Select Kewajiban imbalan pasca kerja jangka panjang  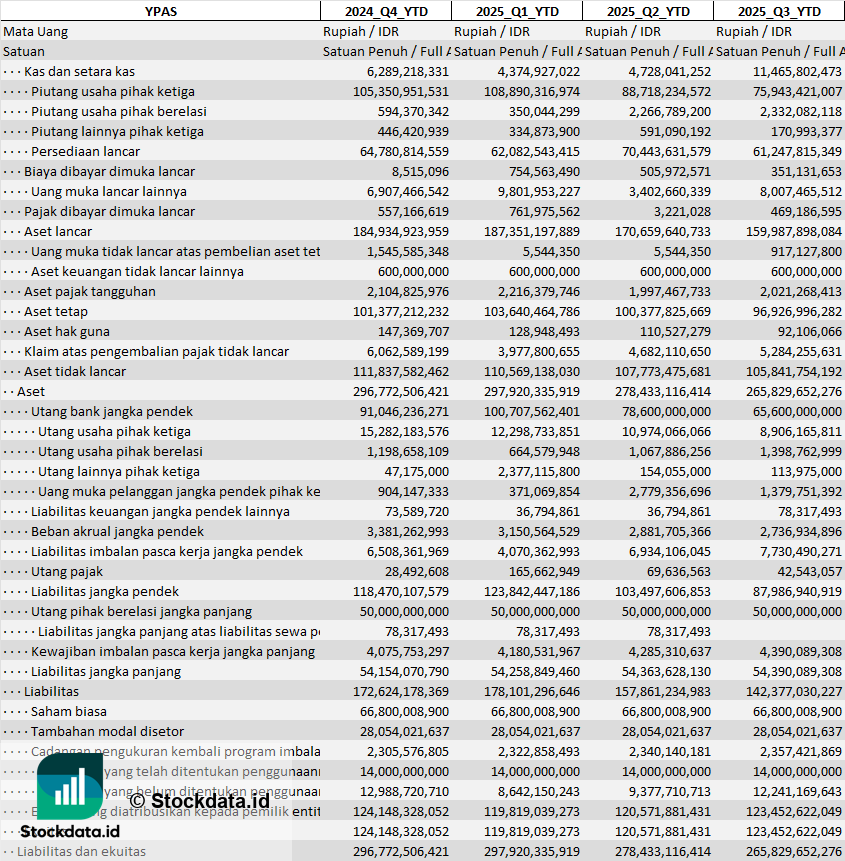point(173,652)
